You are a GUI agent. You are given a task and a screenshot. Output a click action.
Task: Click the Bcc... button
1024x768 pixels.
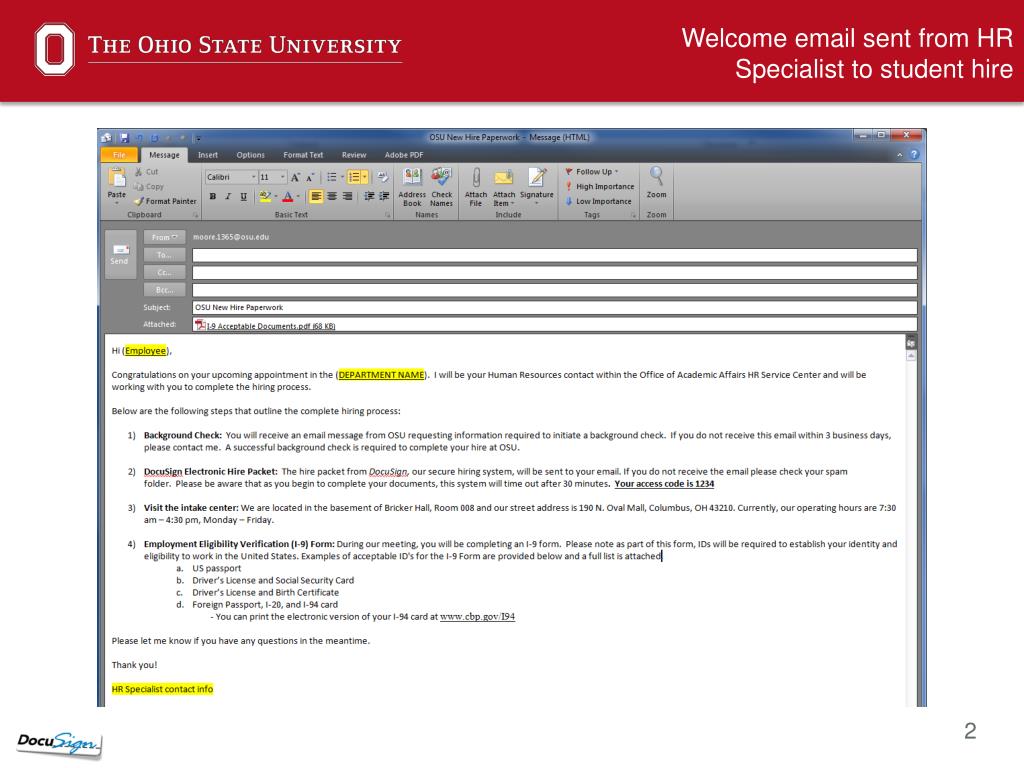(165, 290)
